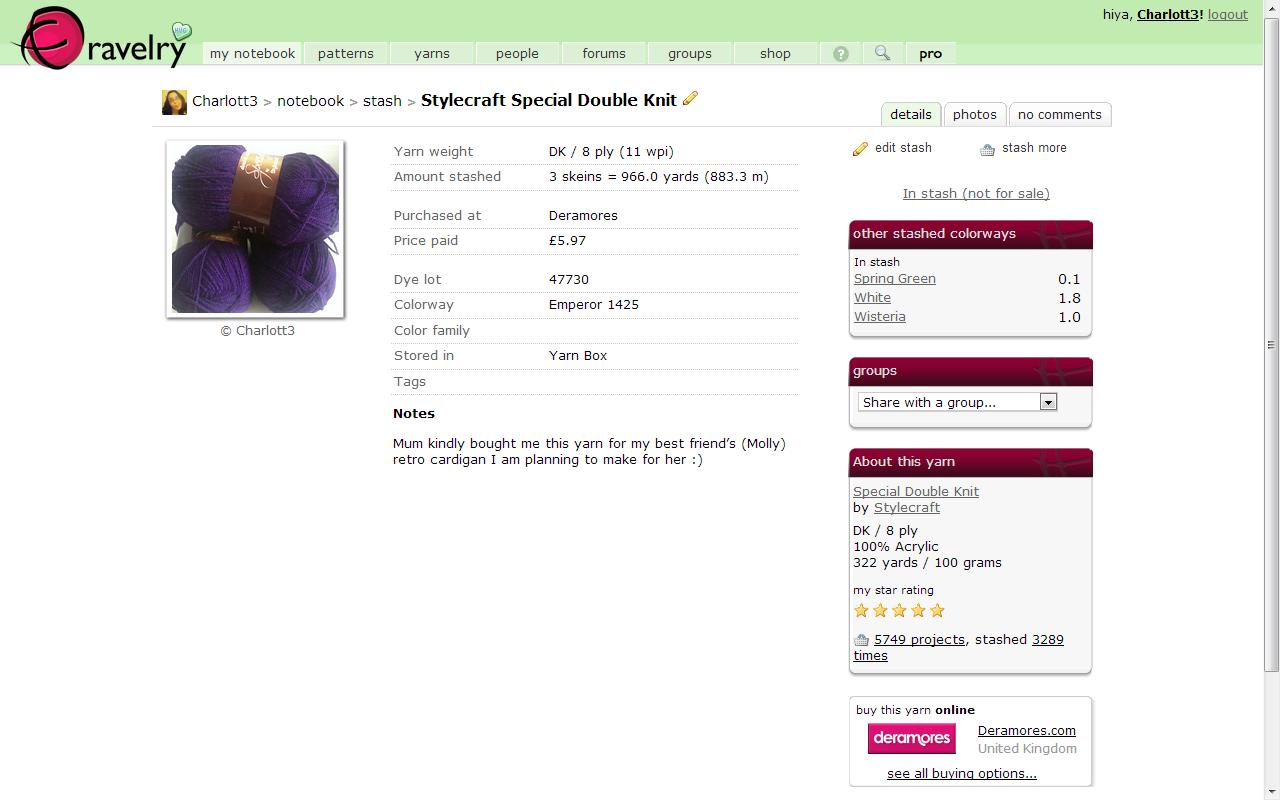Follow see all buying options link
Image resolution: width=1280 pixels, height=800 pixels.
click(962, 773)
